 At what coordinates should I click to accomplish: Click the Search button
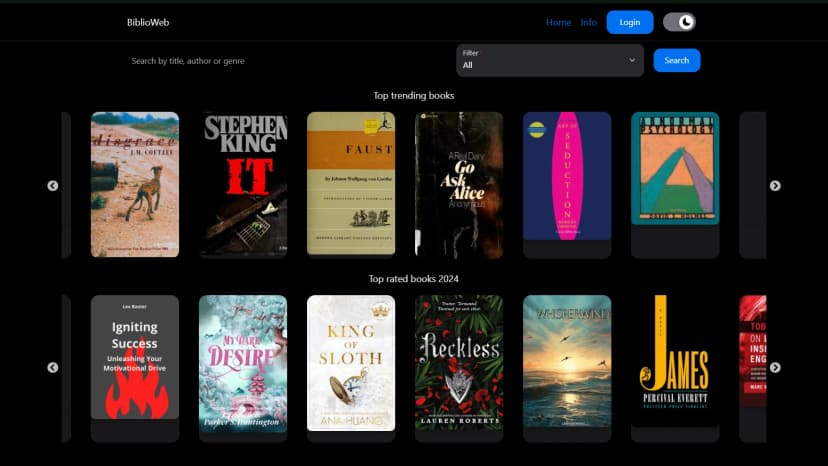coord(676,60)
